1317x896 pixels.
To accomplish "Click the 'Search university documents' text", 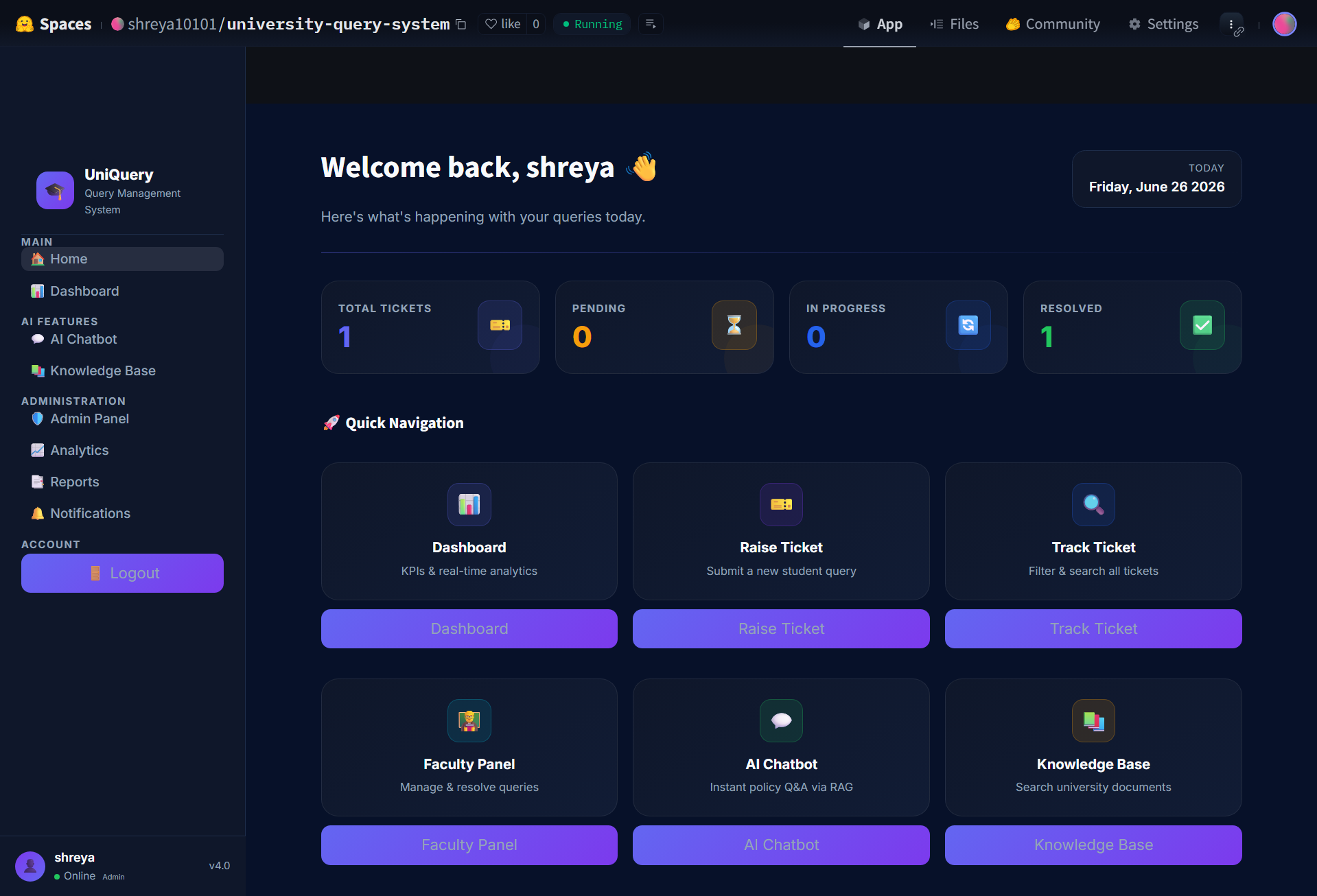I will [x=1093, y=787].
